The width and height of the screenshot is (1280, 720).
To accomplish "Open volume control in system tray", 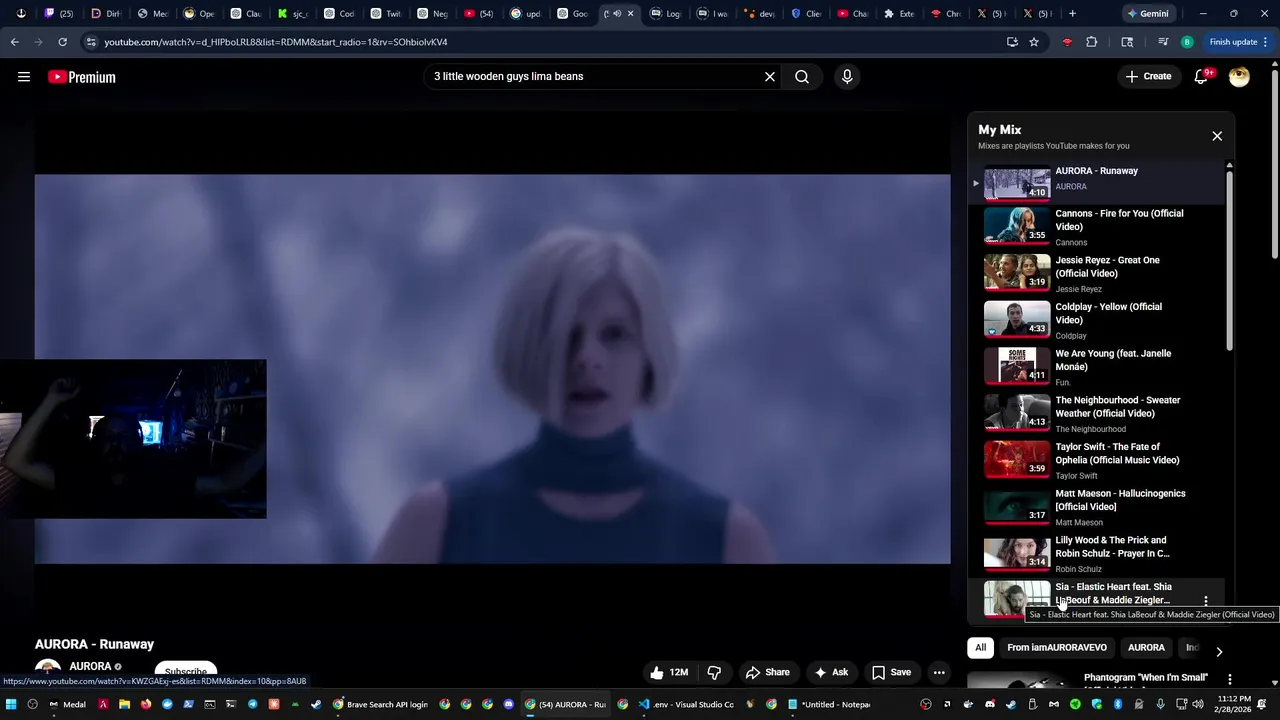I will click(1198, 704).
